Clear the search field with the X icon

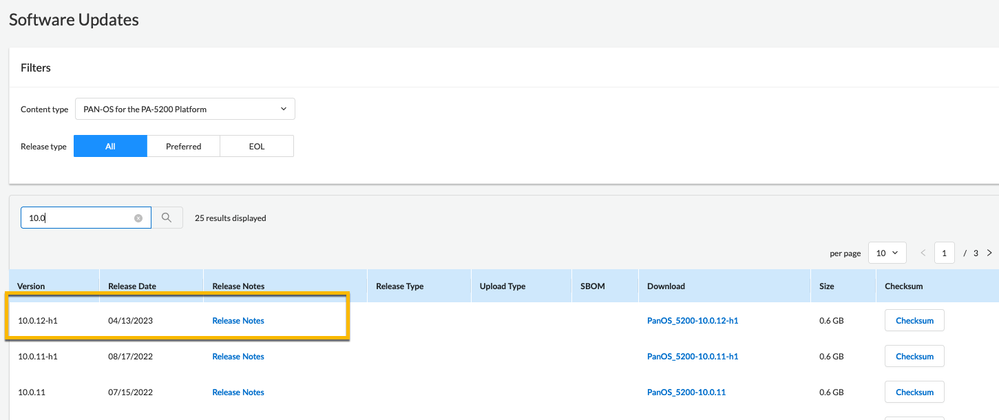click(x=138, y=218)
